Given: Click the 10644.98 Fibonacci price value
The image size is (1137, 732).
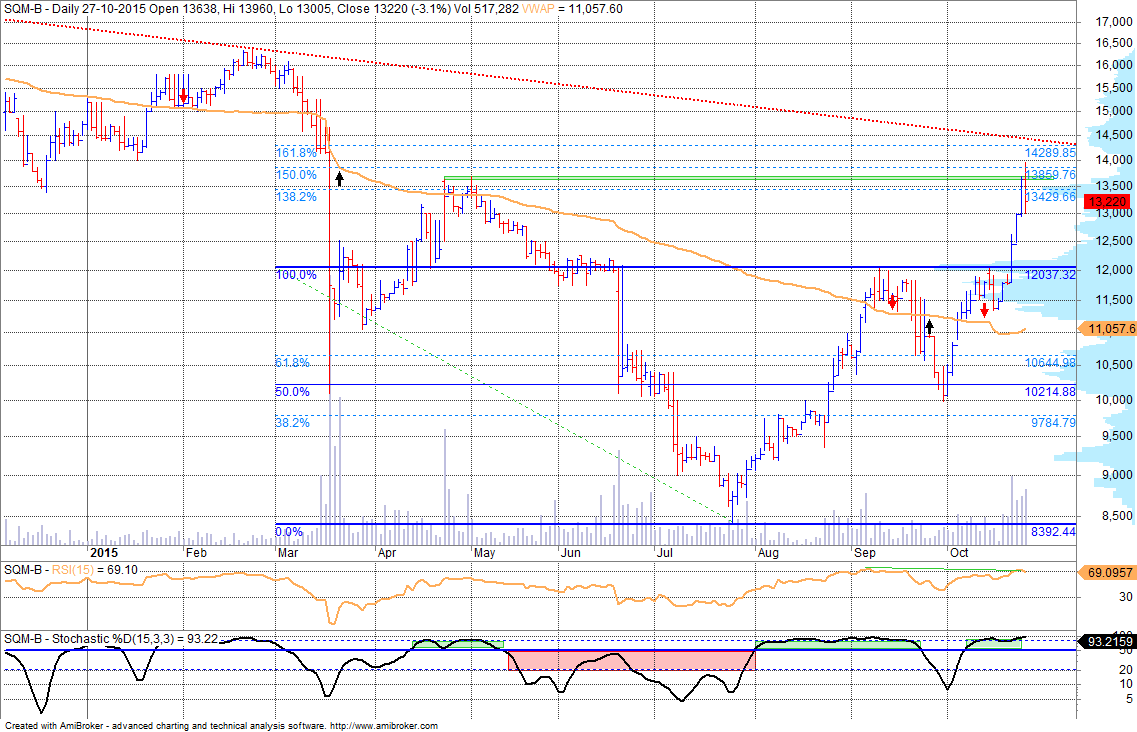Looking at the screenshot, I should coord(1050,363).
